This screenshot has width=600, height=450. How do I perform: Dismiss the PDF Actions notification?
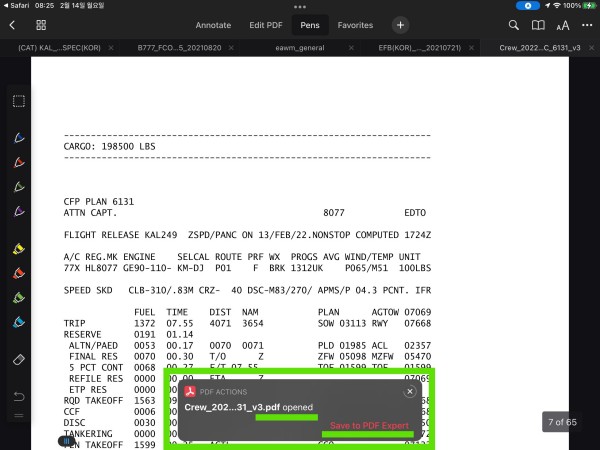(x=409, y=392)
